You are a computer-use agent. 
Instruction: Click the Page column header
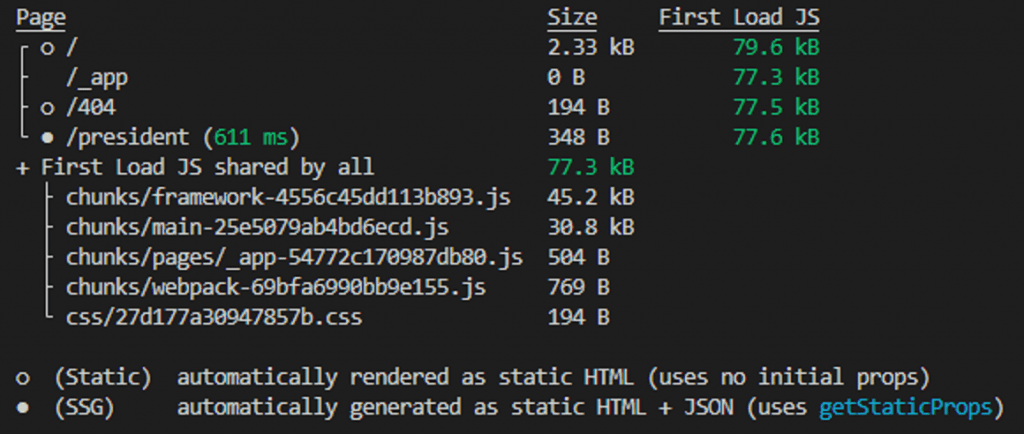[x=40, y=18]
